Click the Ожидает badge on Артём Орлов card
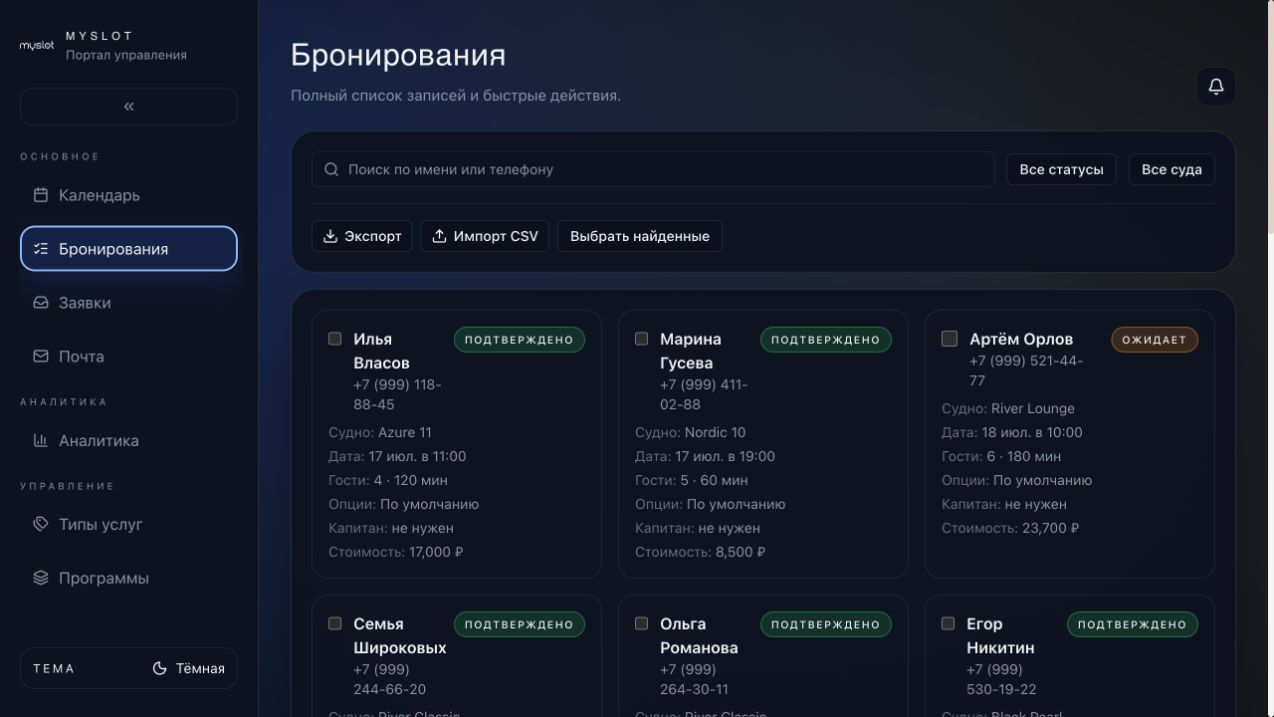Image resolution: width=1274 pixels, height=717 pixels. [x=1154, y=340]
